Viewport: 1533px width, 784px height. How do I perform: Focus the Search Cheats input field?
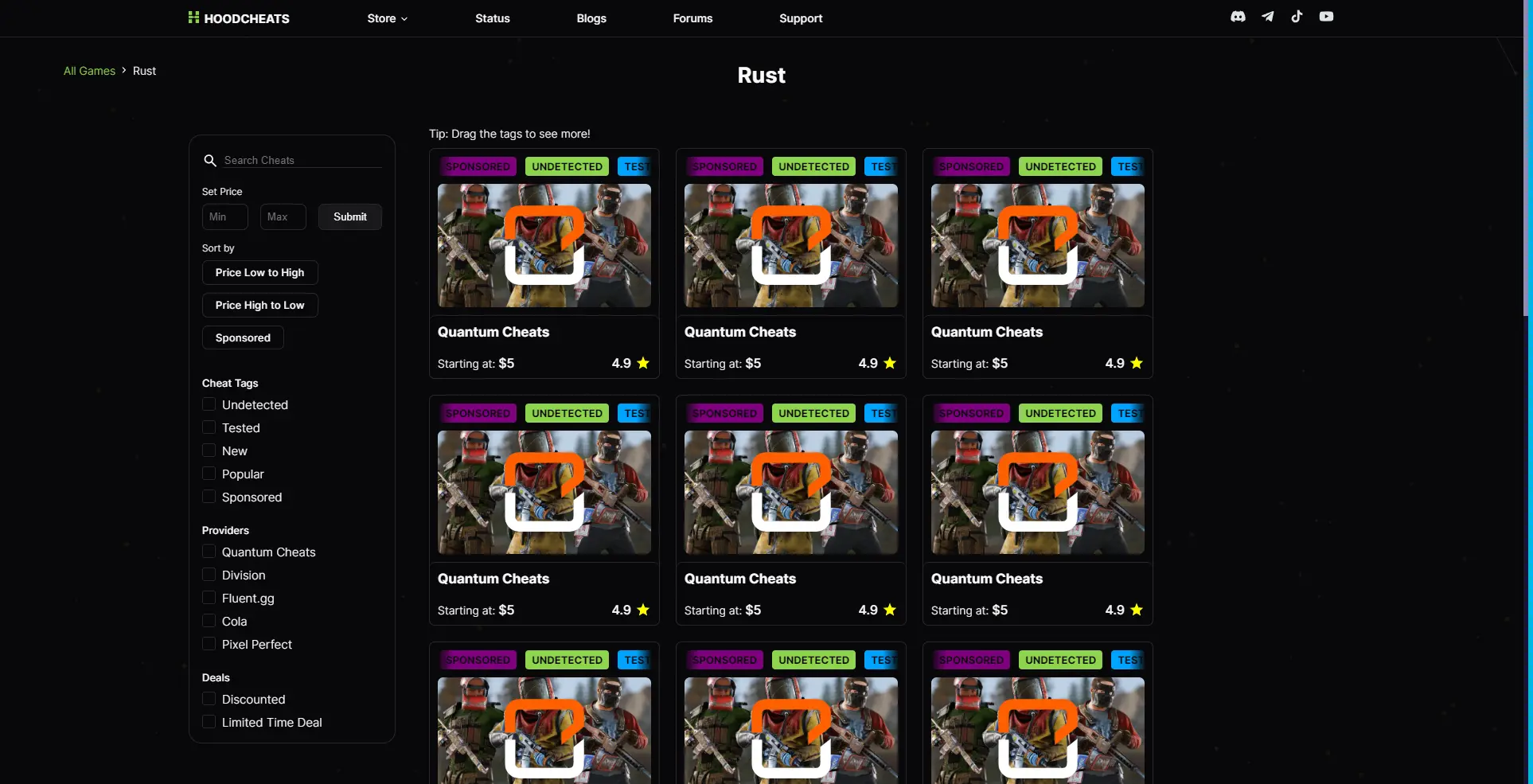(x=302, y=161)
